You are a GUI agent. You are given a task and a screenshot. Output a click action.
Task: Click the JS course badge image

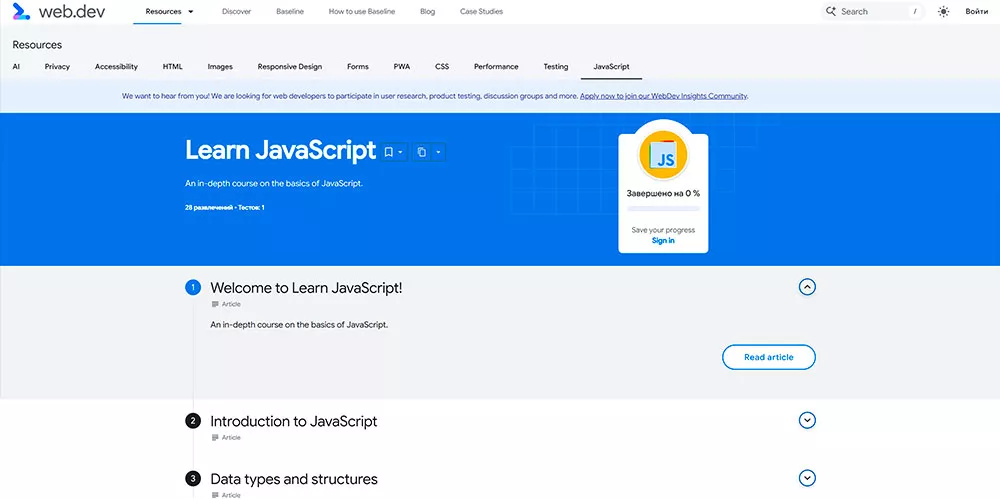(663, 155)
